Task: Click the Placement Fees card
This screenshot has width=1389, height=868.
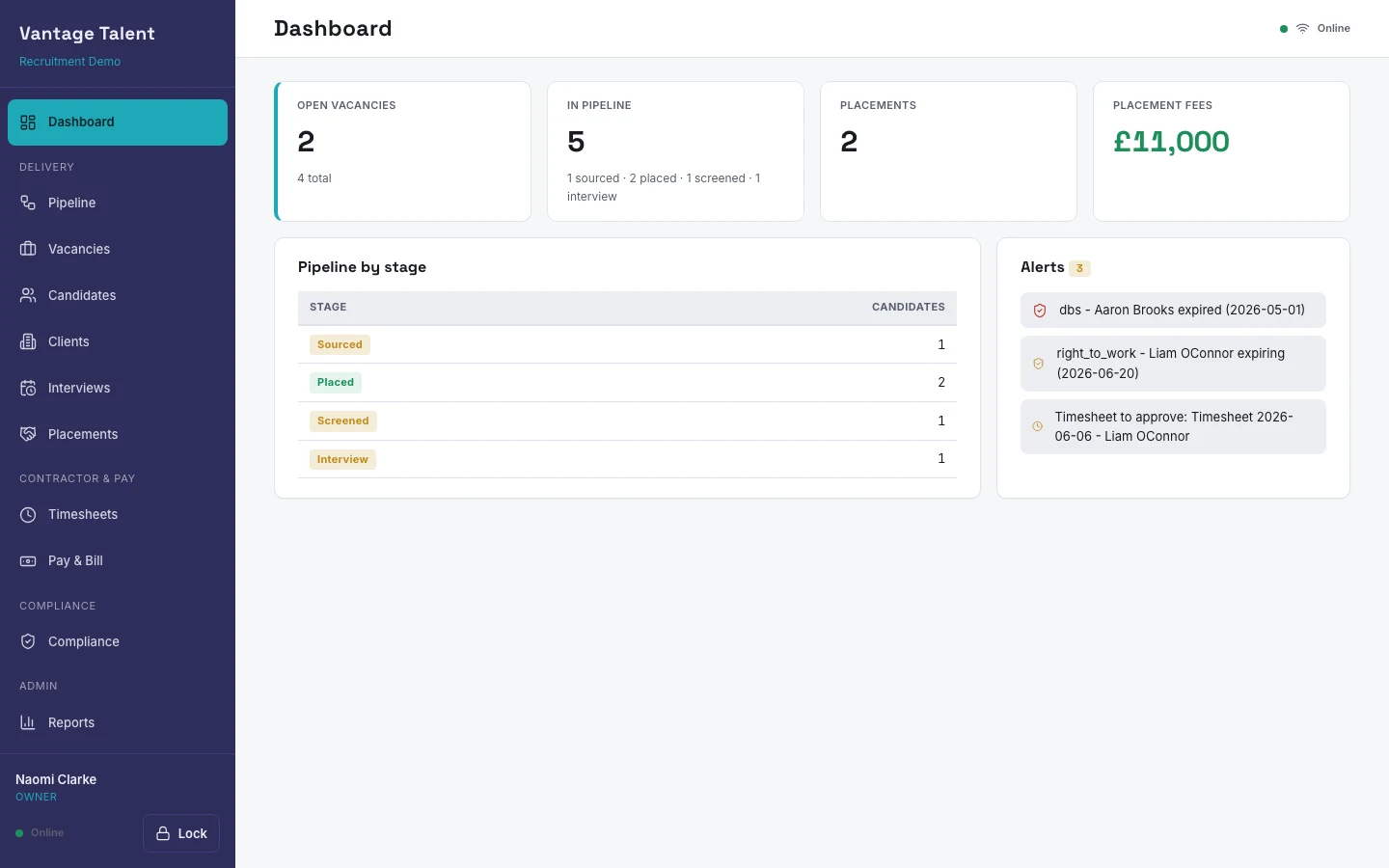Action: coord(1221,151)
